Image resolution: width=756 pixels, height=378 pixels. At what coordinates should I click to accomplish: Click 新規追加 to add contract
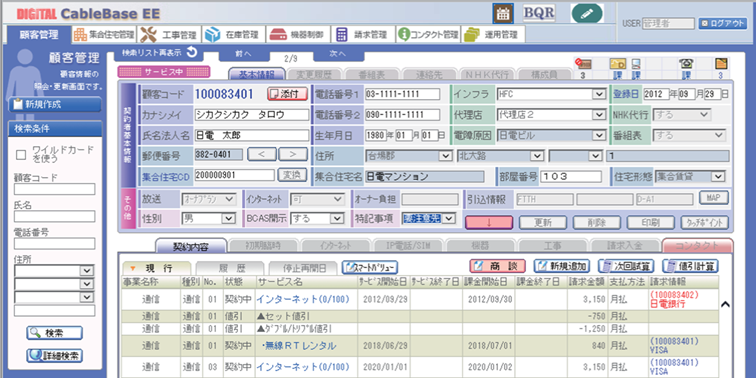click(562, 266)
